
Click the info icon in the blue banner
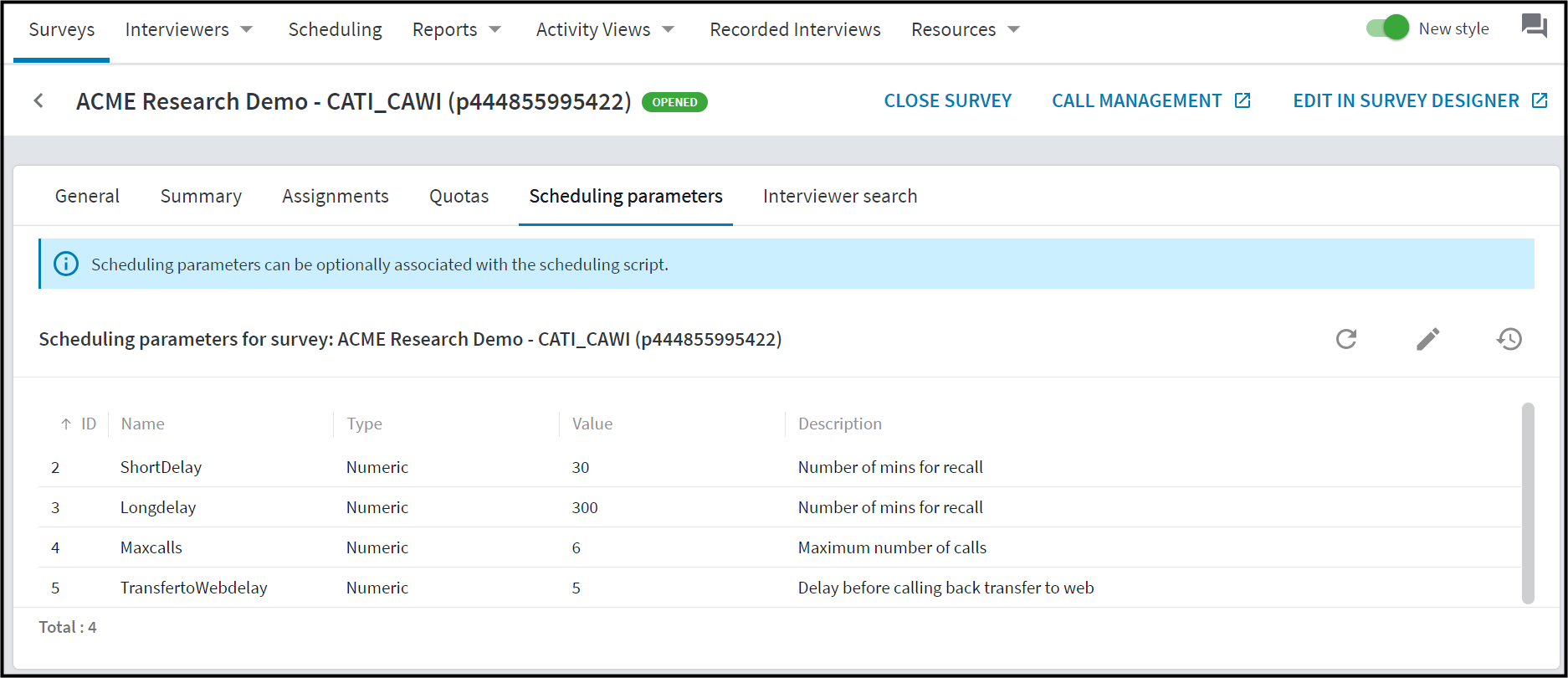click(x=66, y=264)
